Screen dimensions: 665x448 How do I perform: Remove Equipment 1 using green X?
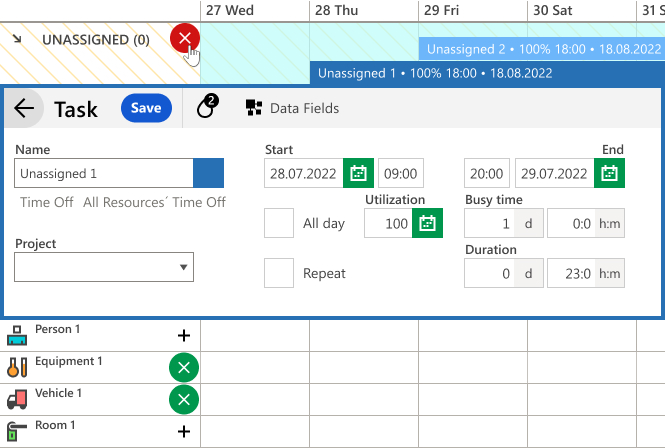pyautogui.click(x=184, y=367)
